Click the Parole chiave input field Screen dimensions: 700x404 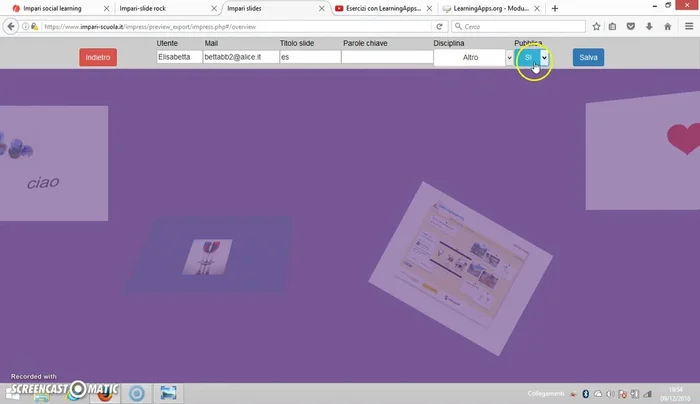[x=386, y=58]
